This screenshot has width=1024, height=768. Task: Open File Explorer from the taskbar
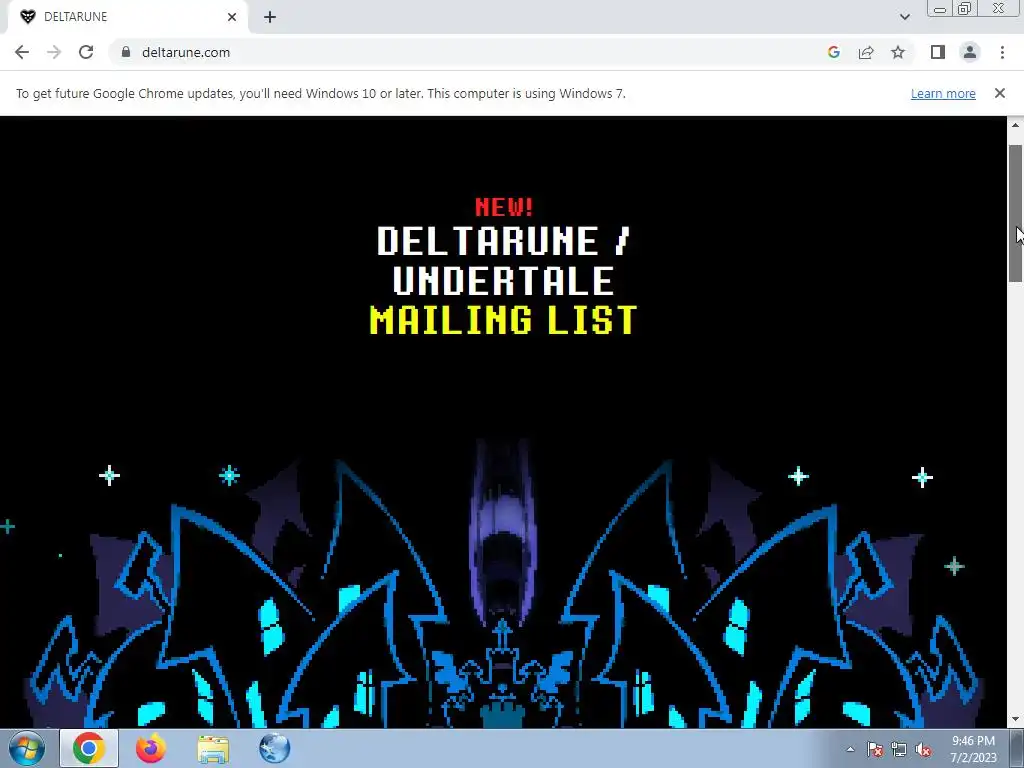pos(214,749)
